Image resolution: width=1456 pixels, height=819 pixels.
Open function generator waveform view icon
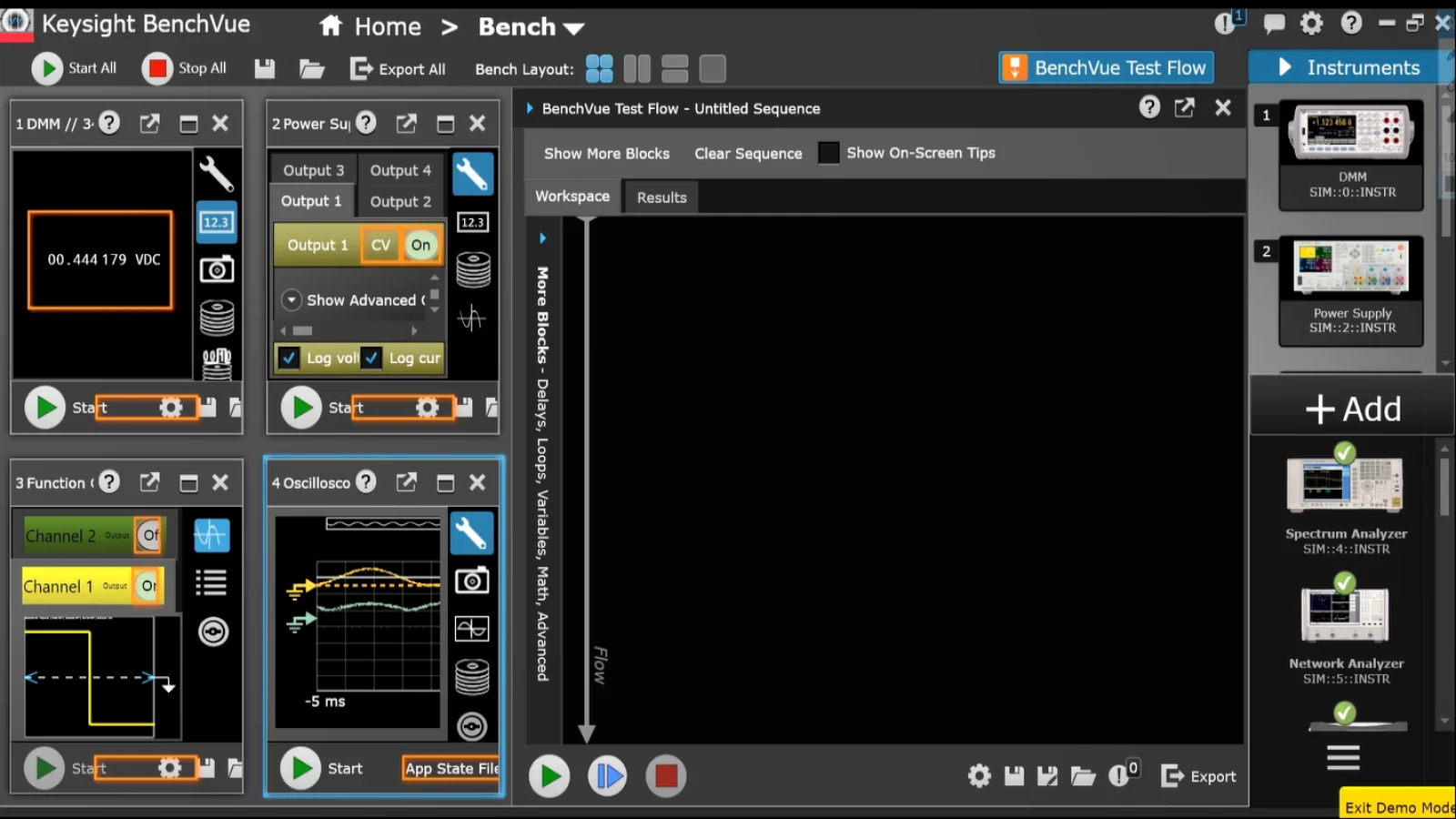[211, 535]
